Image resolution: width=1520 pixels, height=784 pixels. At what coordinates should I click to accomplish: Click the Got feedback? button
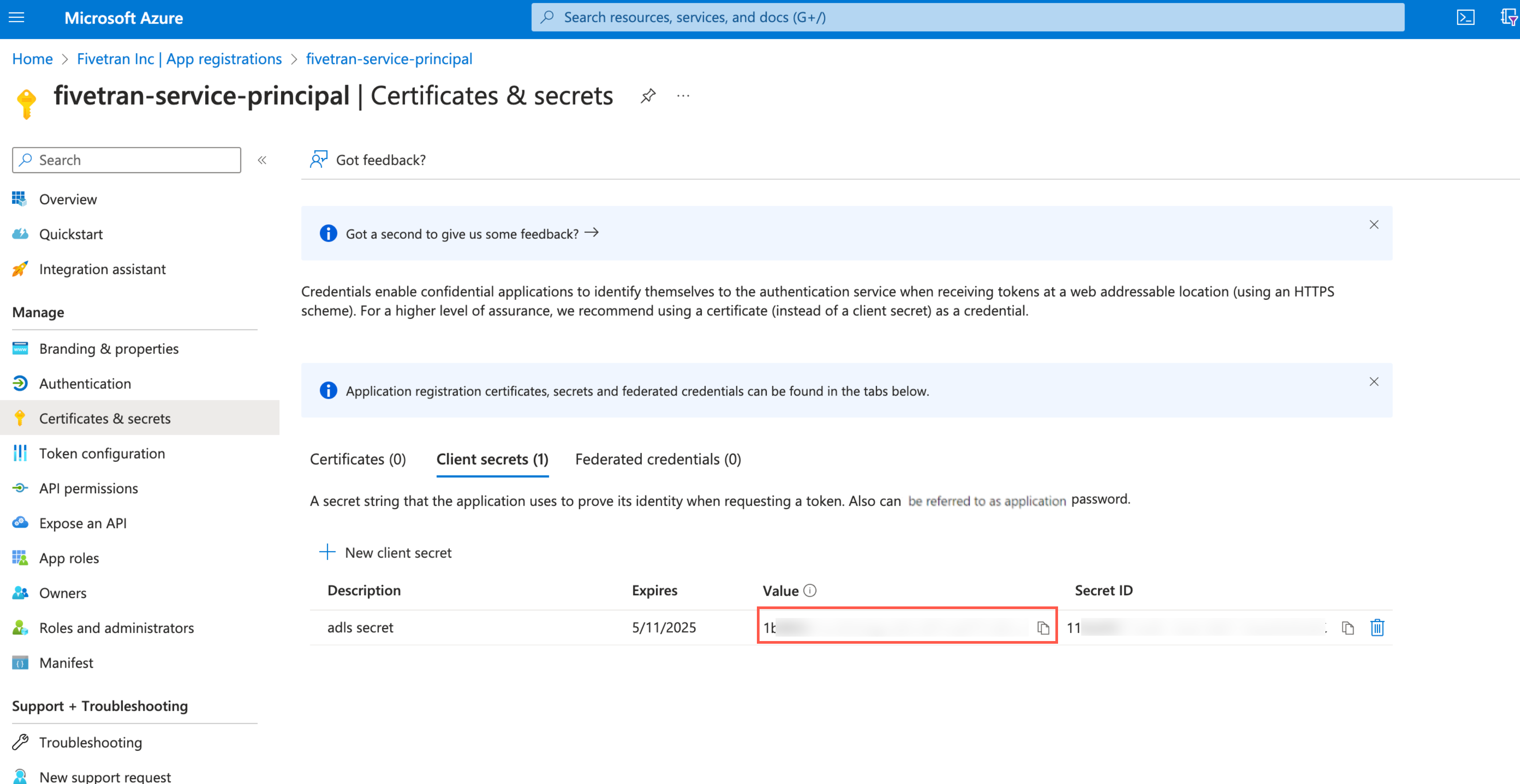368,160
